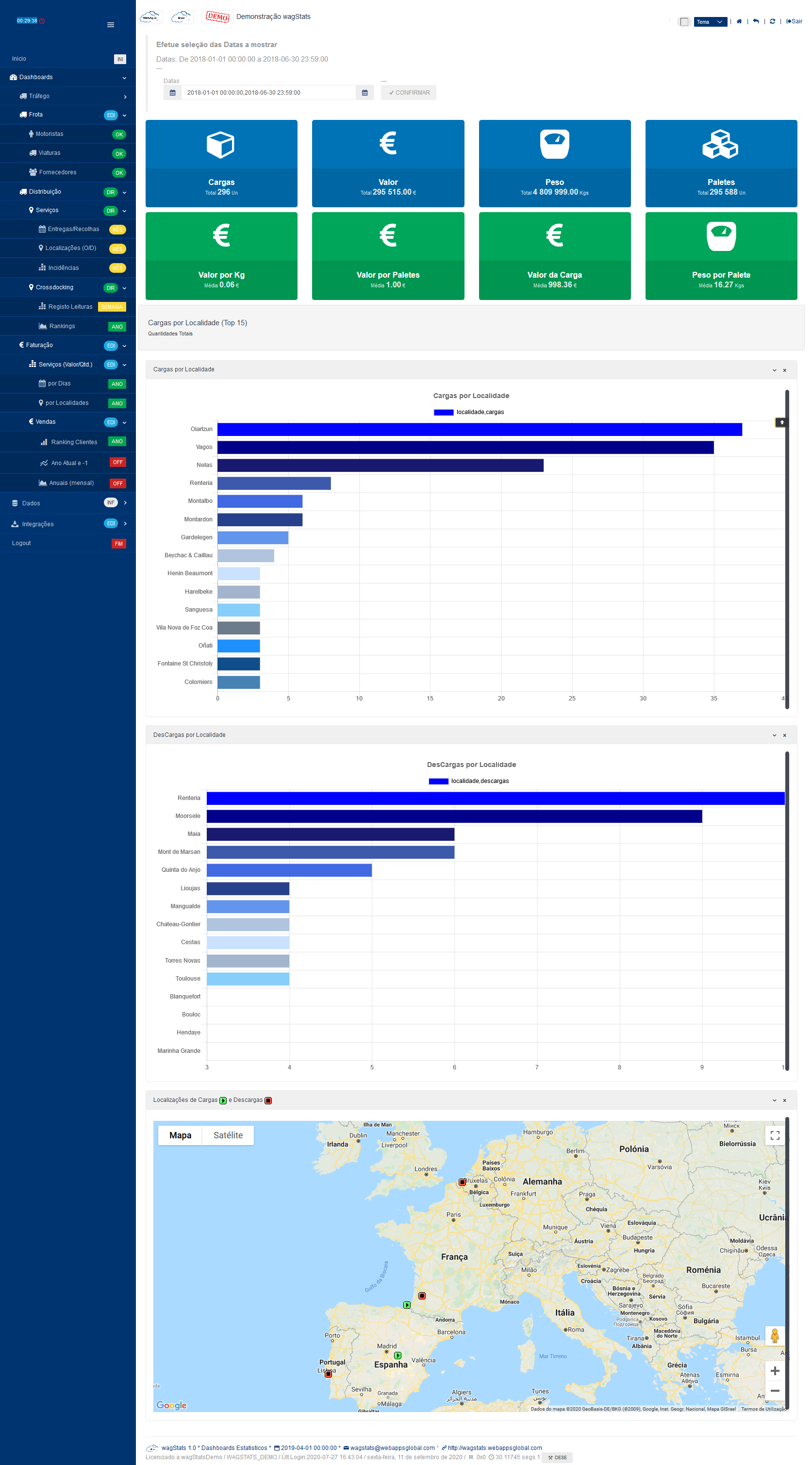Switch map to Mapa view

coord(180,1135)
